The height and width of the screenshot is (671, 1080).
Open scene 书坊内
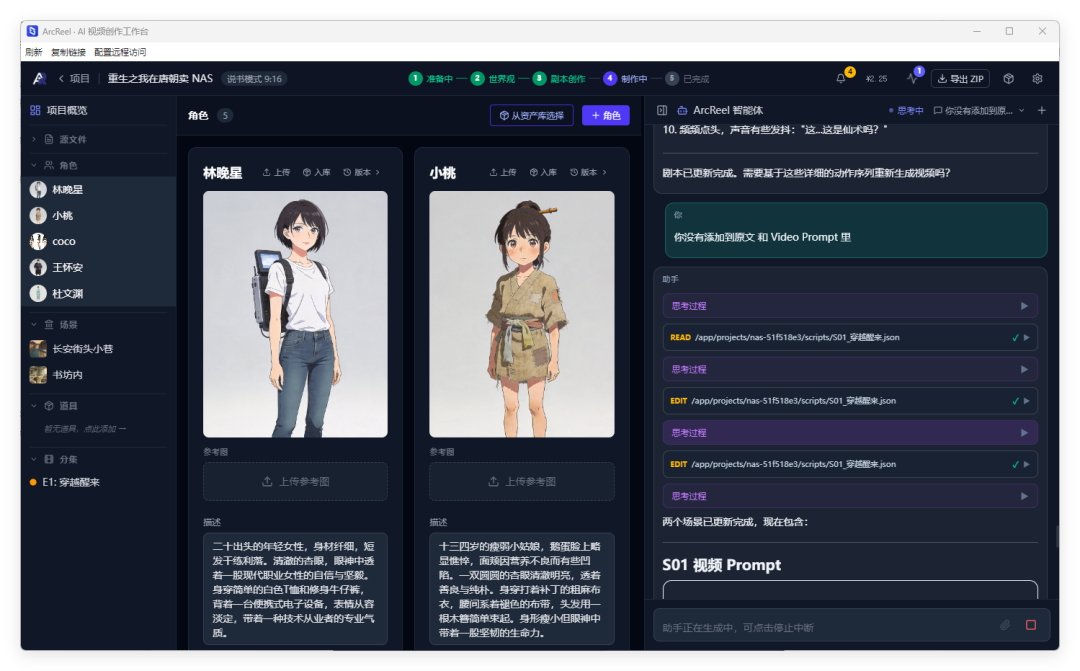[98, 375]
